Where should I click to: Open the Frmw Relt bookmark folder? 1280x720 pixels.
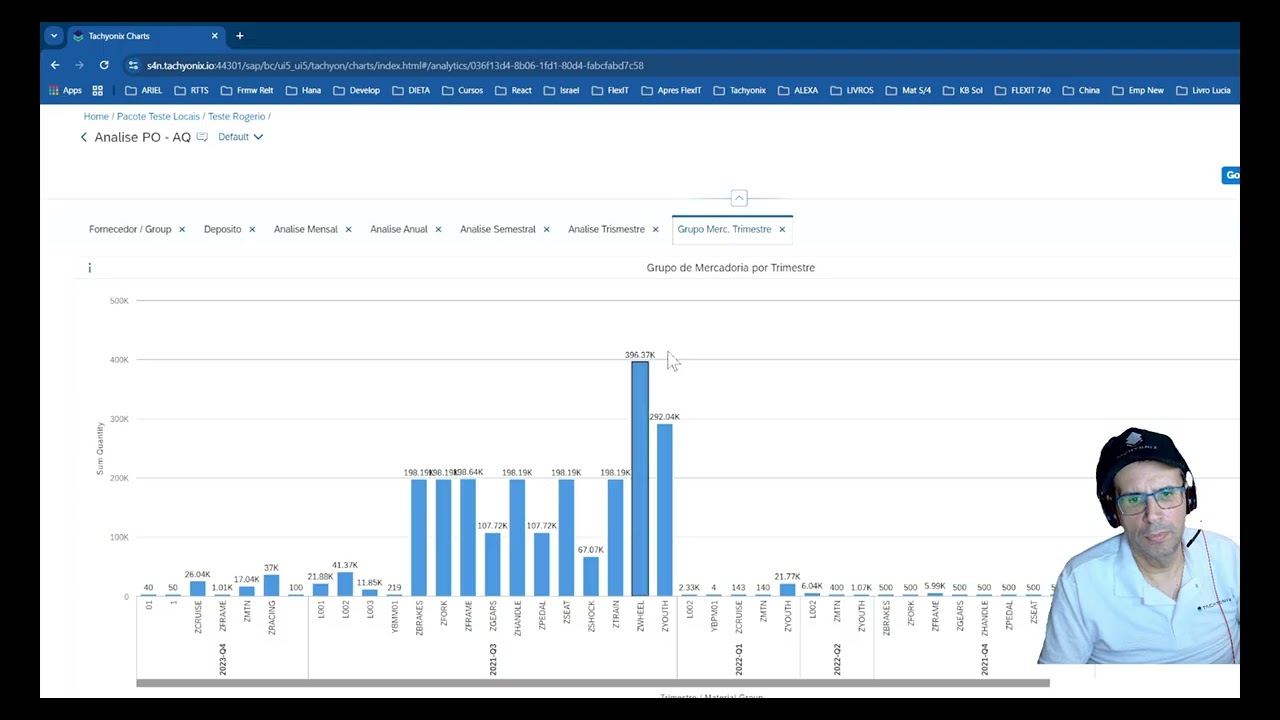pos(246,90)
